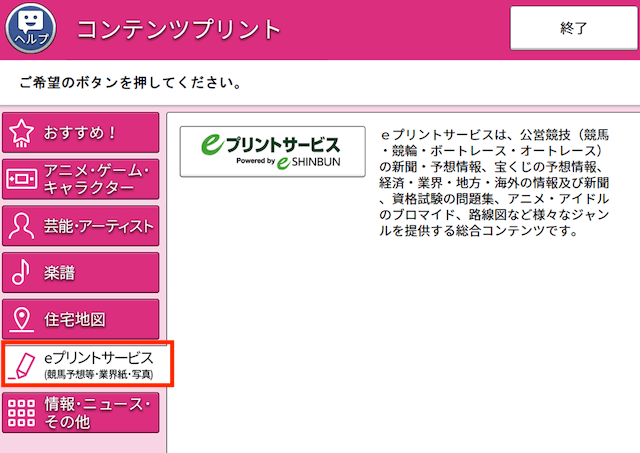This screenshot has height=453, width=640.
Task: Click the eプリントサービス description text
Action: pos(494,182)
